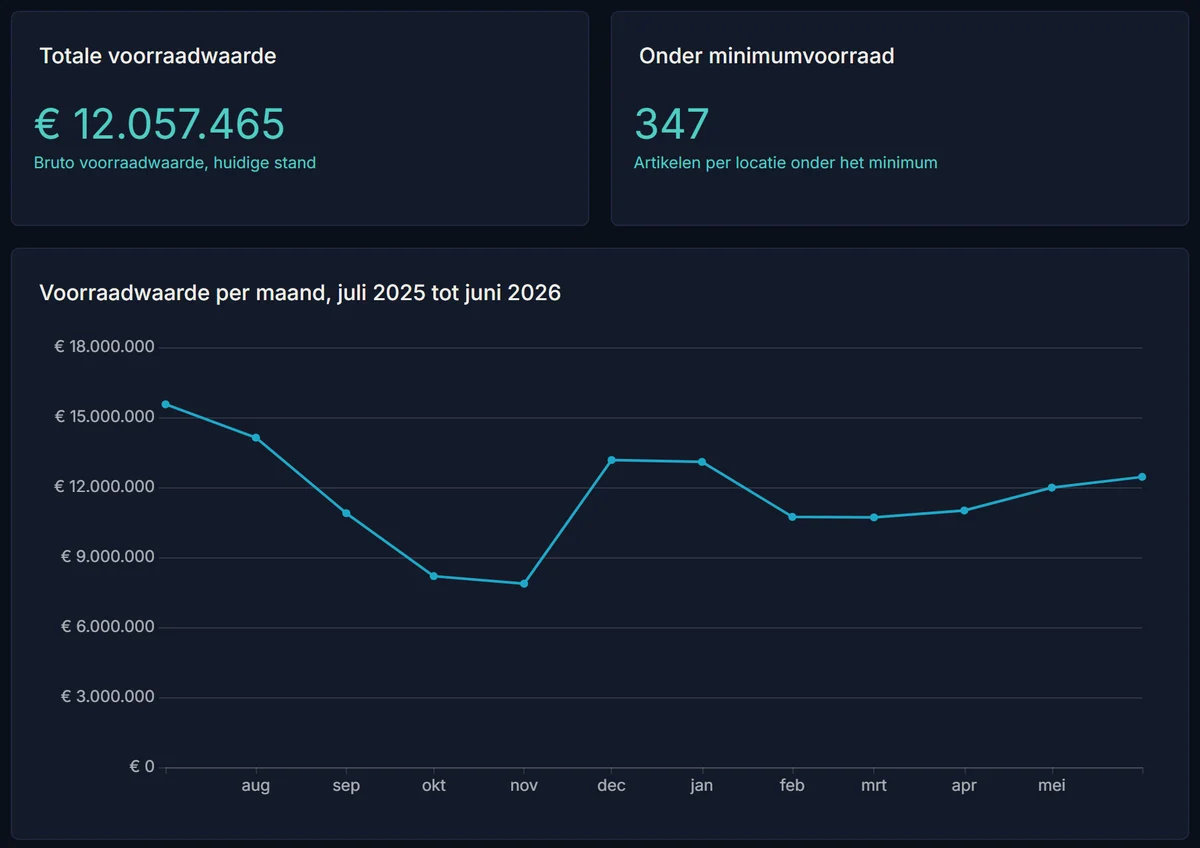Select the data point above 'mei'
Image resolution: width=1200 pixels, height=848 pixels.
pos(1052,487)
